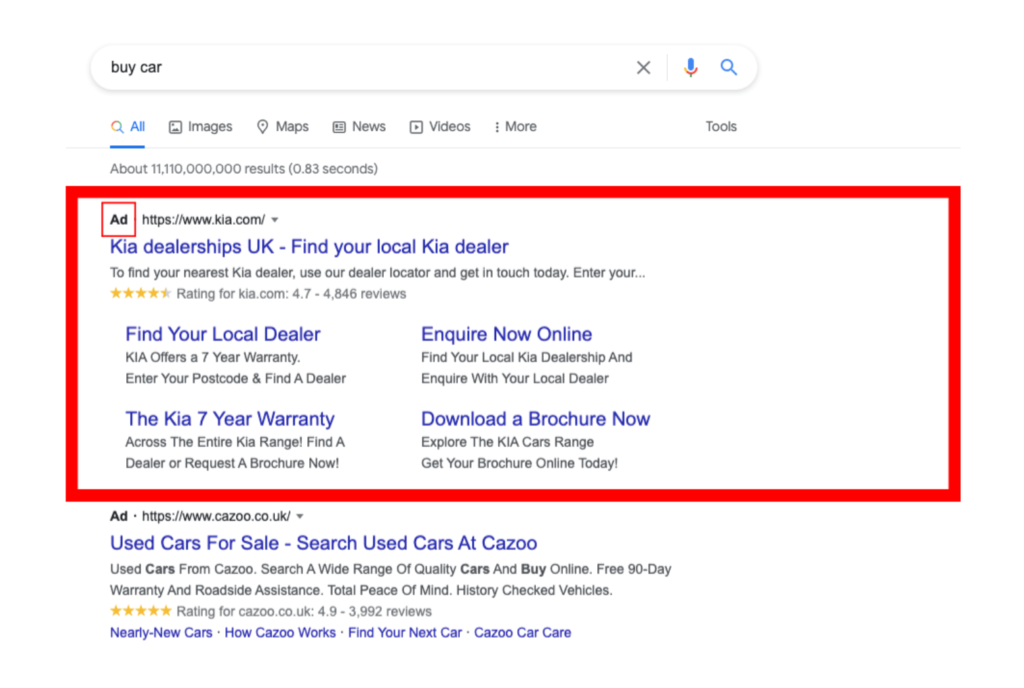Viewport: 1024px width, 688px height.
Task: Switch to the Images tab
Action: tap(200, 127)
